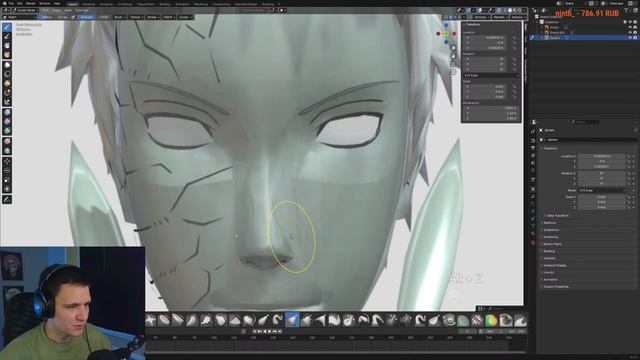Adjust brush Strength slider

tap(93, 17)
